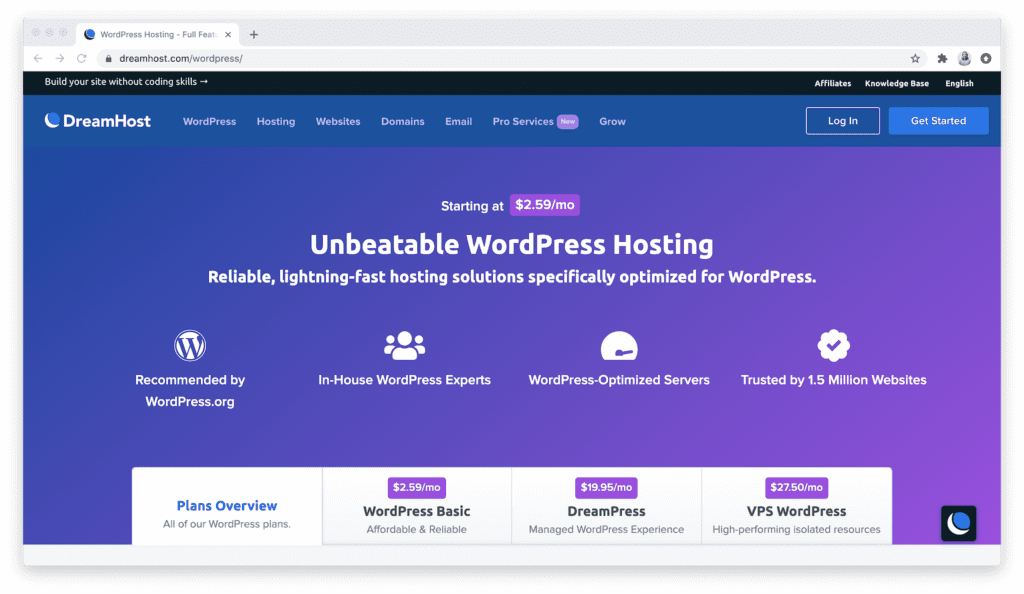Click WordPress-Optimized Servers text
Image resolution: width=1024 pixels, height=594 pixels.
619,380
